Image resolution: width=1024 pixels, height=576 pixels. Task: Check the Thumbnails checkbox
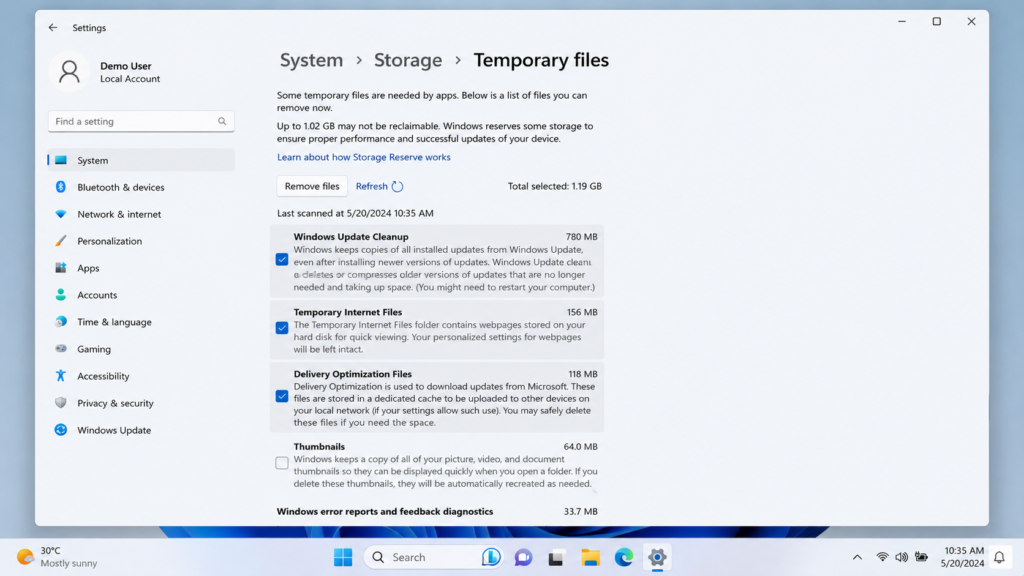coord(282,463)
